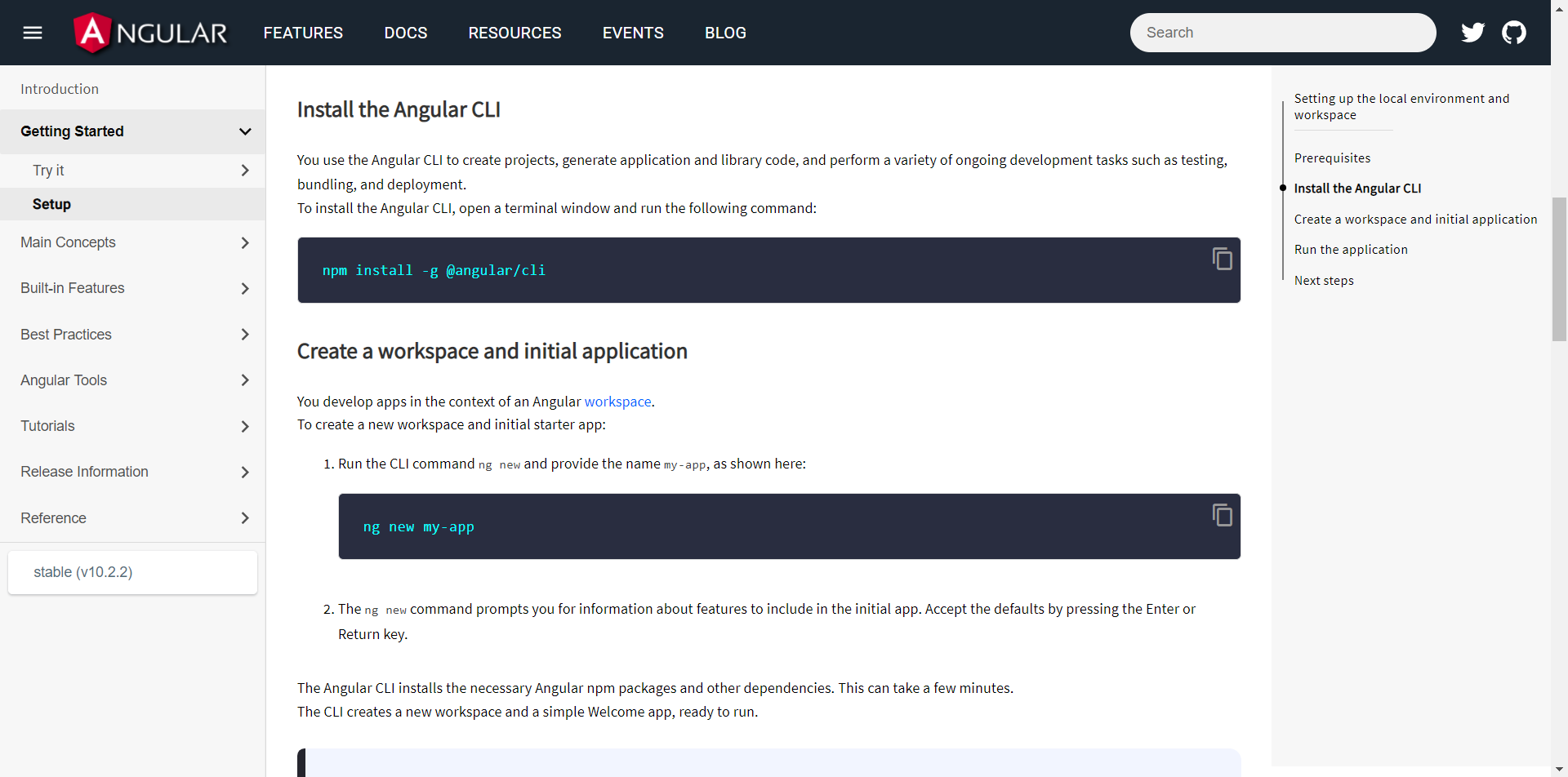This screenshot has width=1568, height=777.
Task: Go to the Angular logo home page
Action: click(150, 33)
